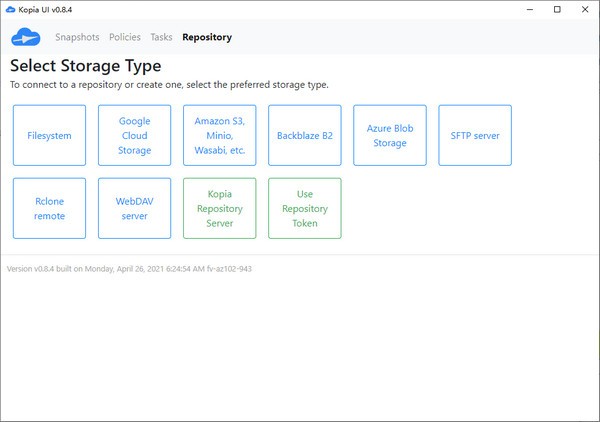This screenshot has width=600, height=422.
Task: Switch to the Policies tab
Action: click(125, 38)
